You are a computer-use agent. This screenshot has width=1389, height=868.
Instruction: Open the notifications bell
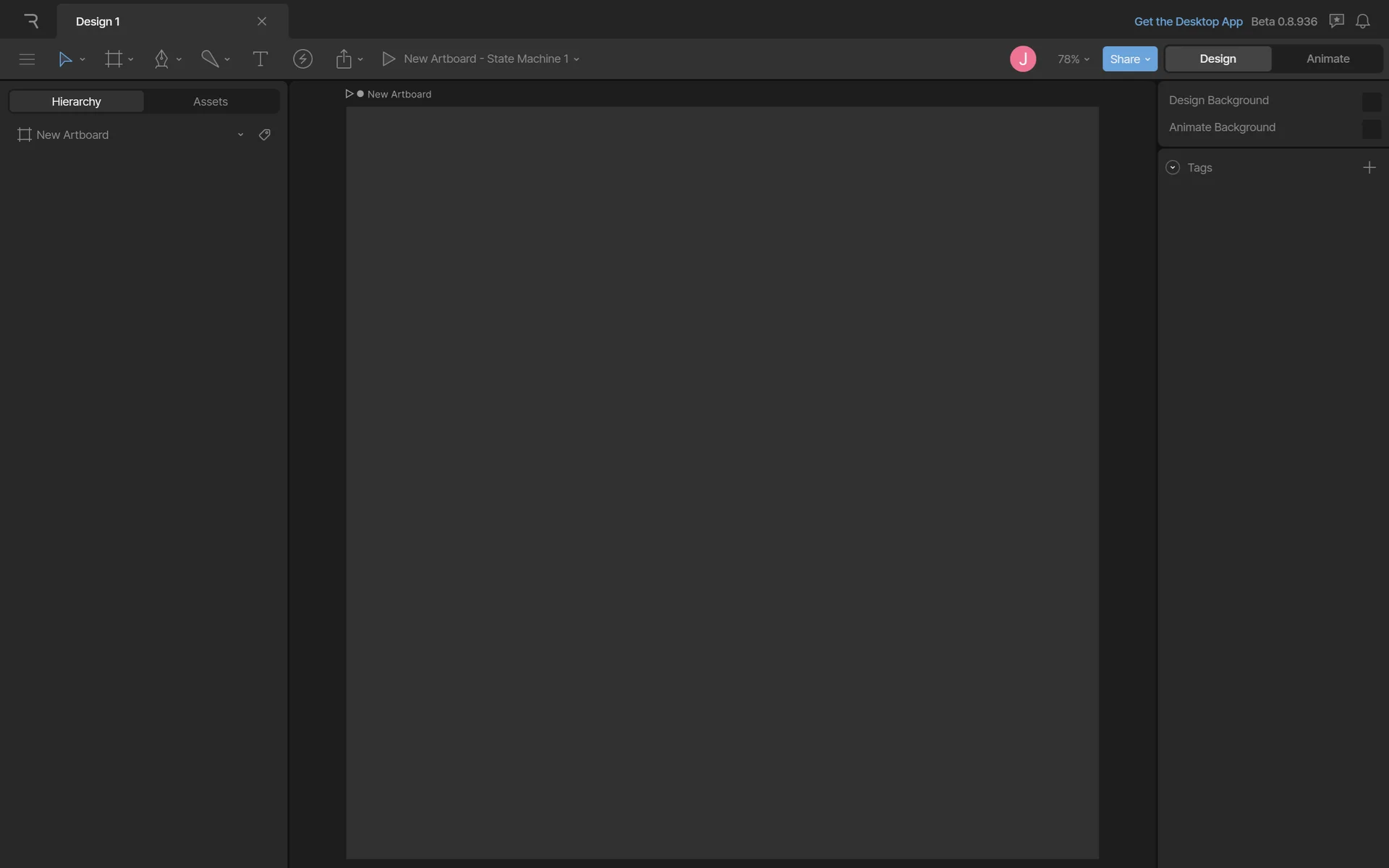[1362, 22]
